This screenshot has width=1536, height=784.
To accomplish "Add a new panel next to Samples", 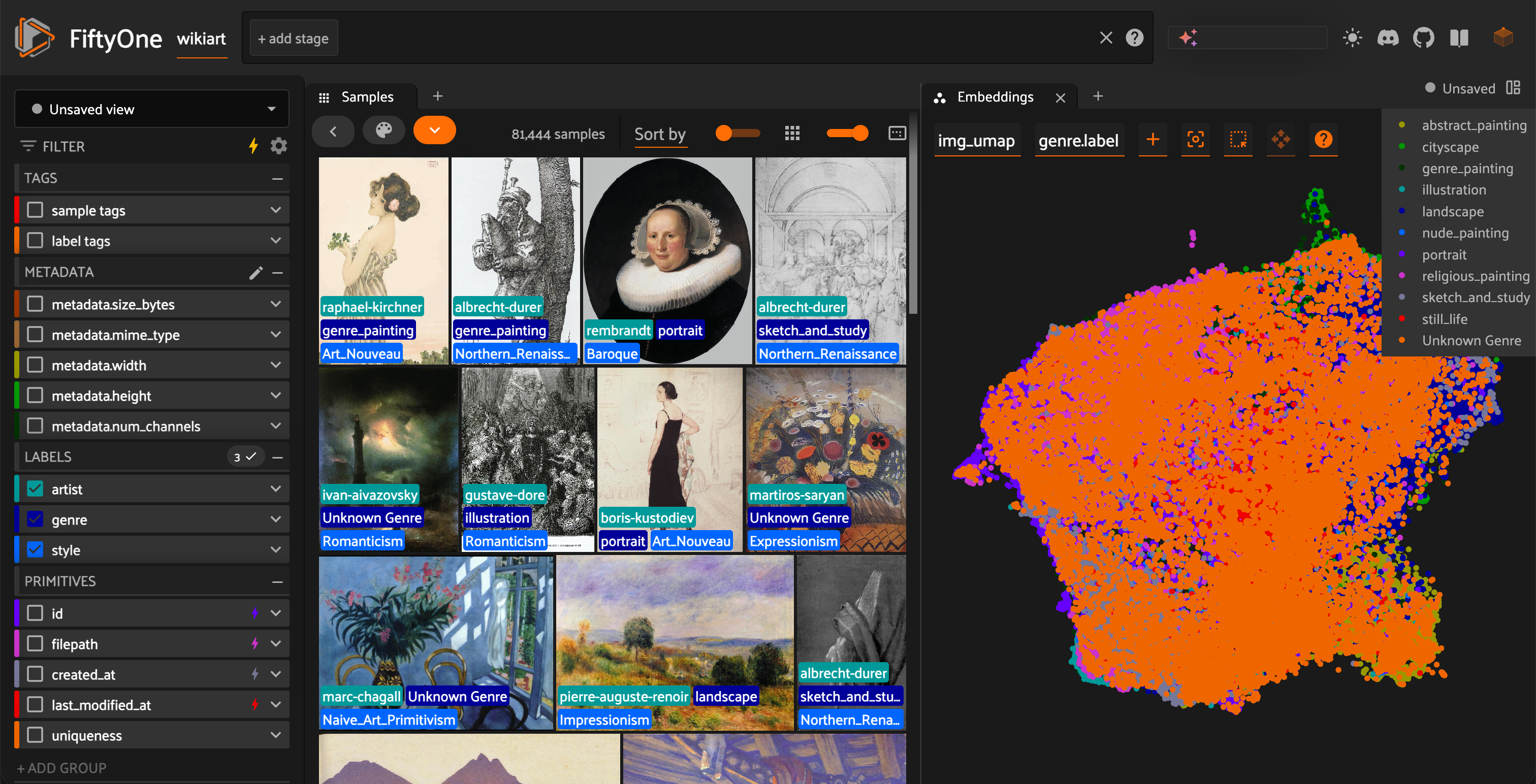I will (437, 96).
